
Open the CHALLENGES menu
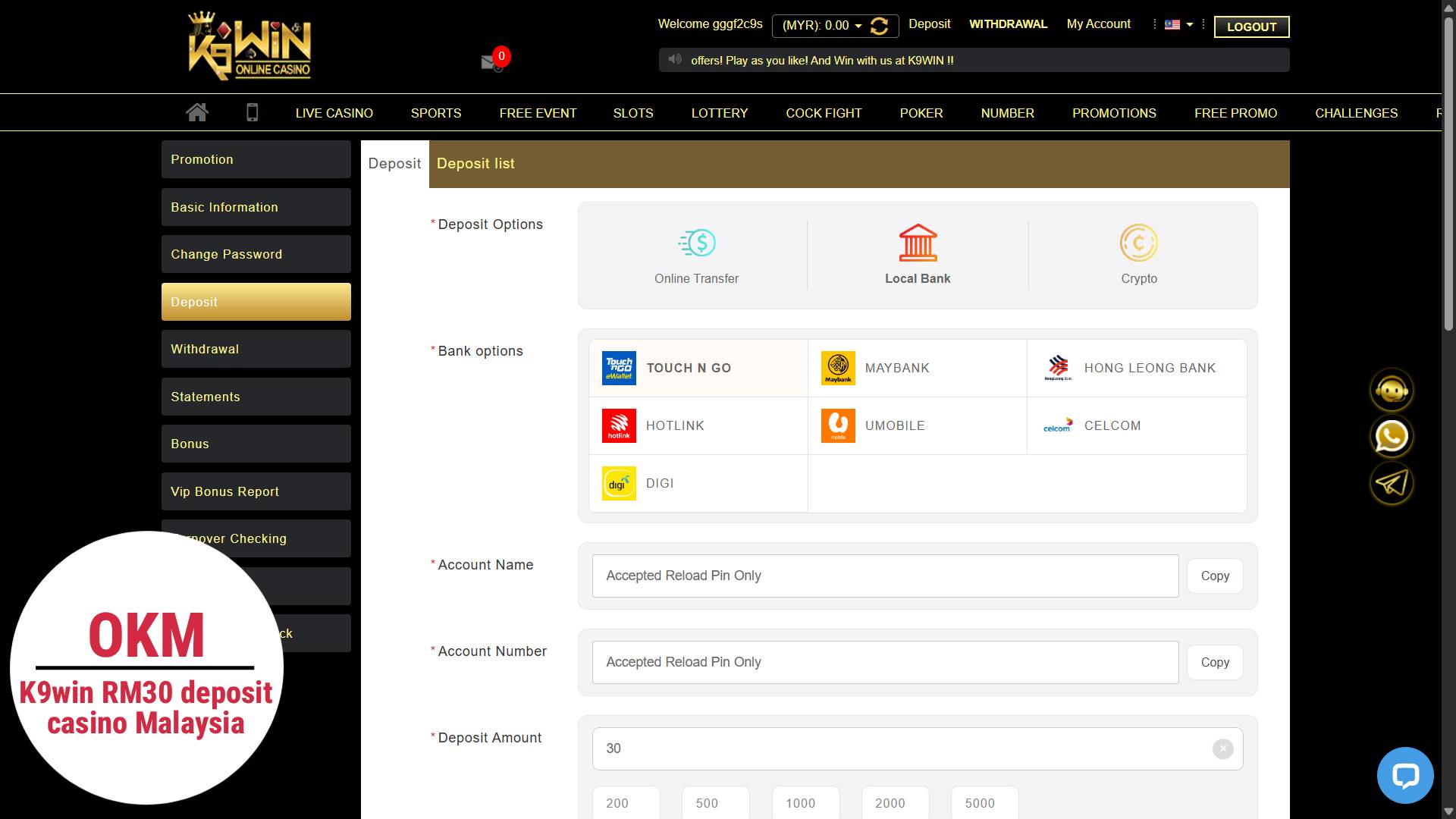click(x=1356, y=113)
